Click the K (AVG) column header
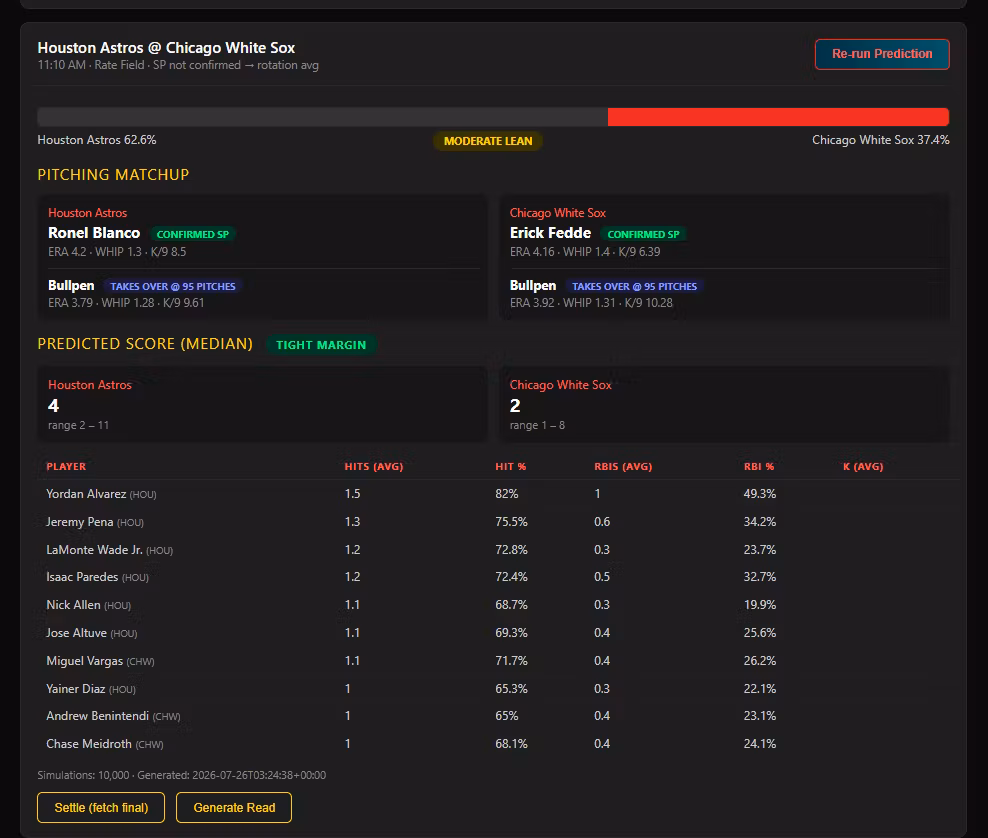This screenshot has height=838, width=988. click(x=863, y=466)
